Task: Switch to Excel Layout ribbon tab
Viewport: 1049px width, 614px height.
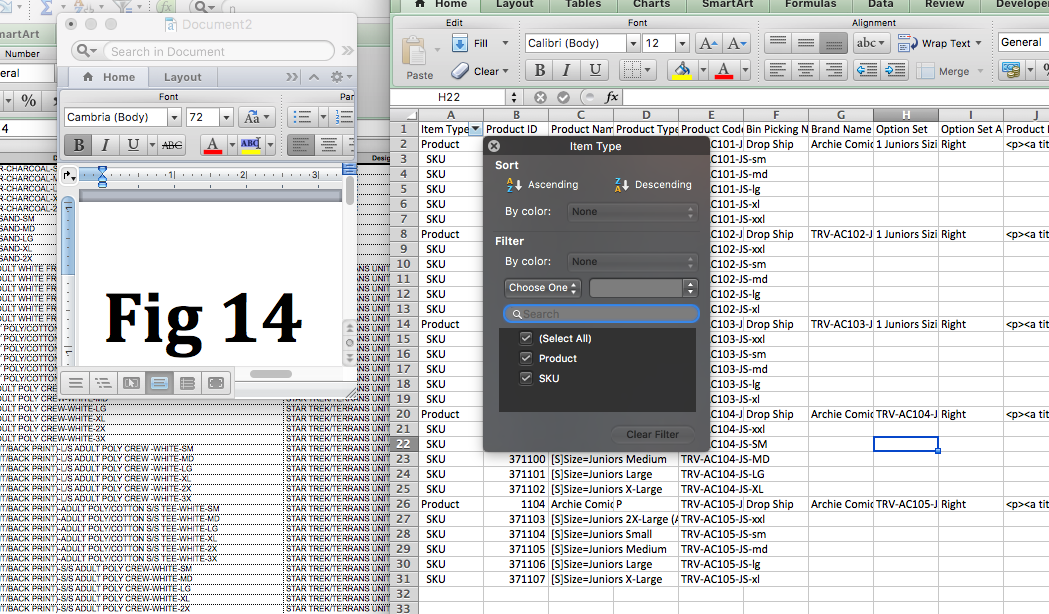Action: tap(514, 5)
